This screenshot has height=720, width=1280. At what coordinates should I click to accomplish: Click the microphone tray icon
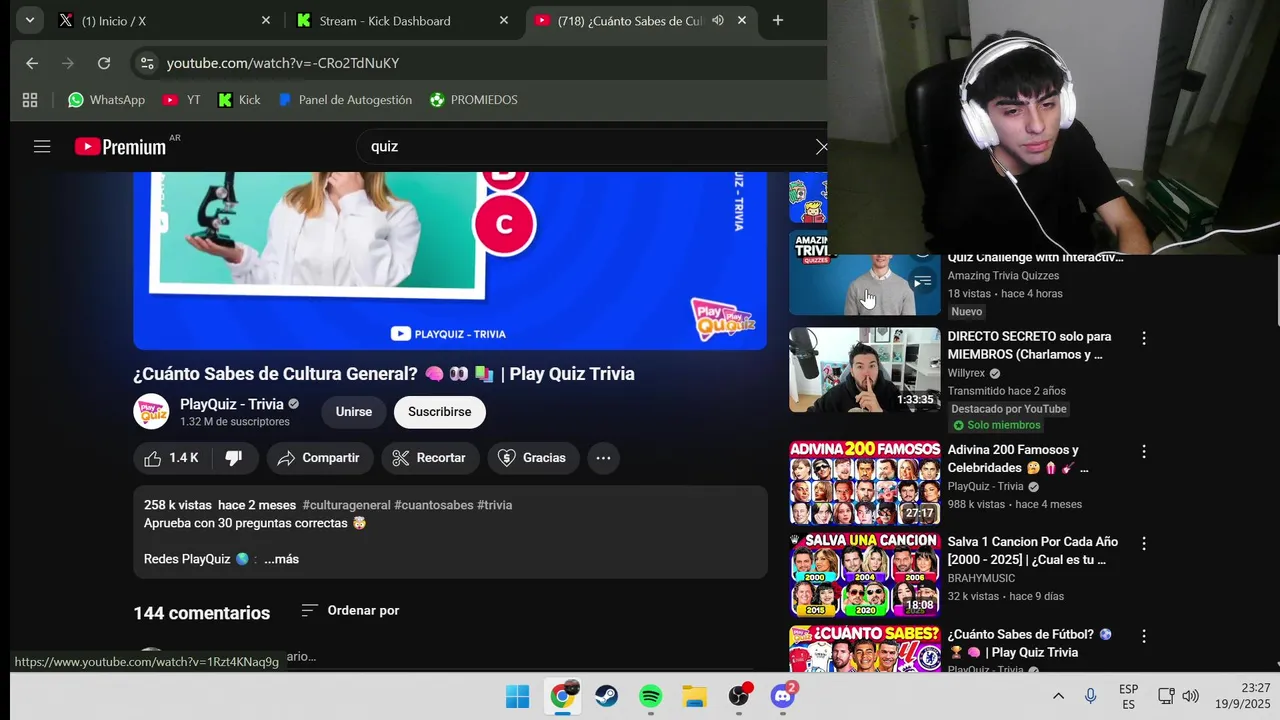(x=1090, y=696)
